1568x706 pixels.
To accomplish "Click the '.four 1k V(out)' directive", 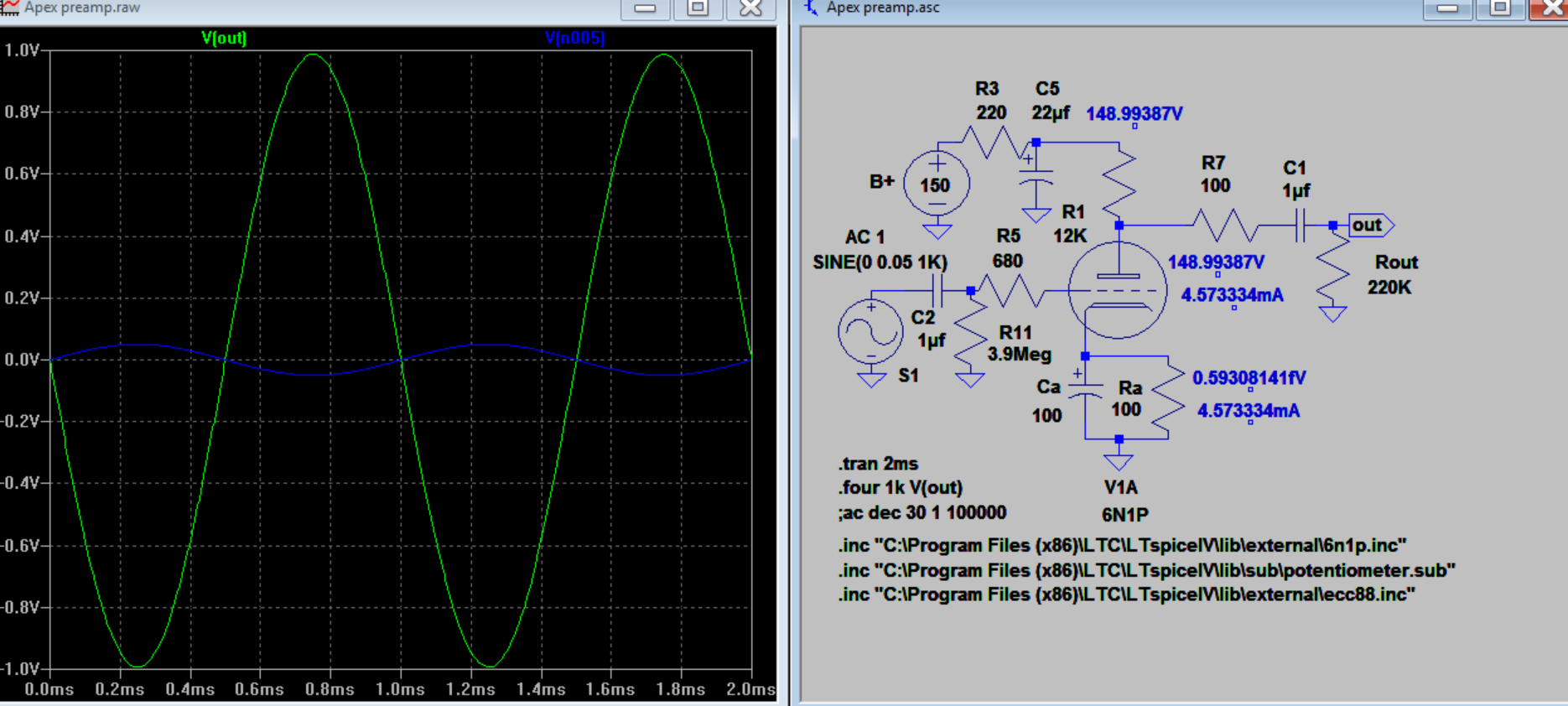I will tap(901, 488).
